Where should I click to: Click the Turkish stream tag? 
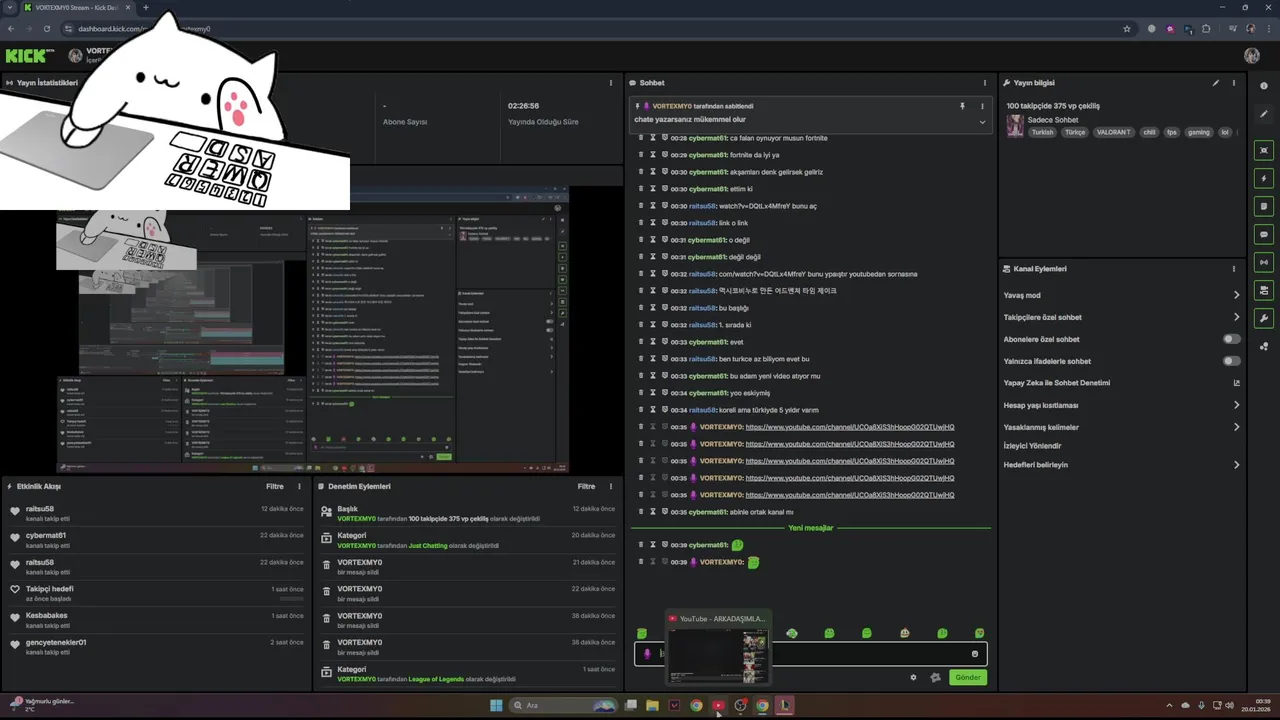pos(1043,132)
